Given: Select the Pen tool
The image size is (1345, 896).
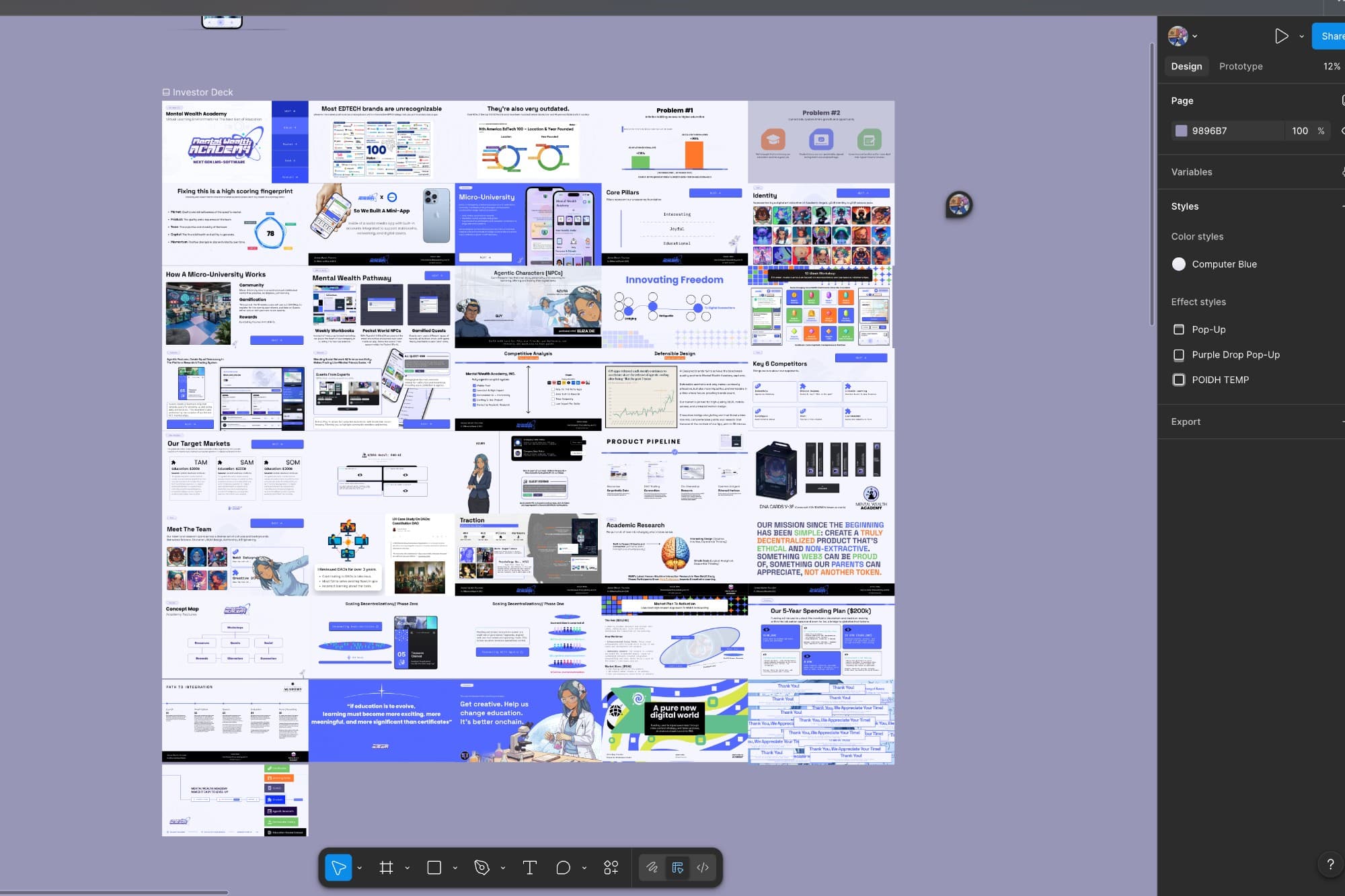Looking at the screenshot, I should point(482,867).
